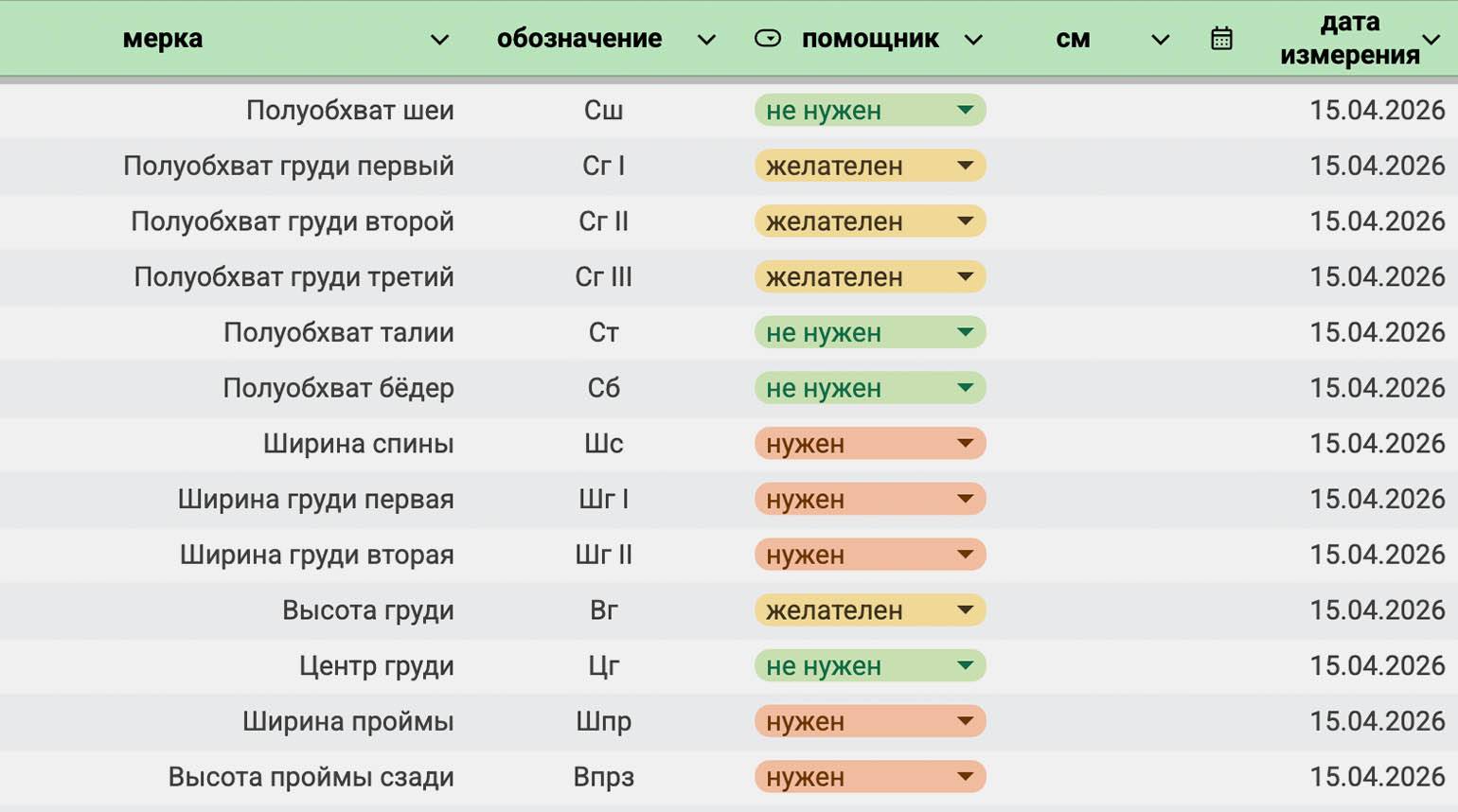
Task: Expand the помощник column header menu
Action: tap(973, 40)
